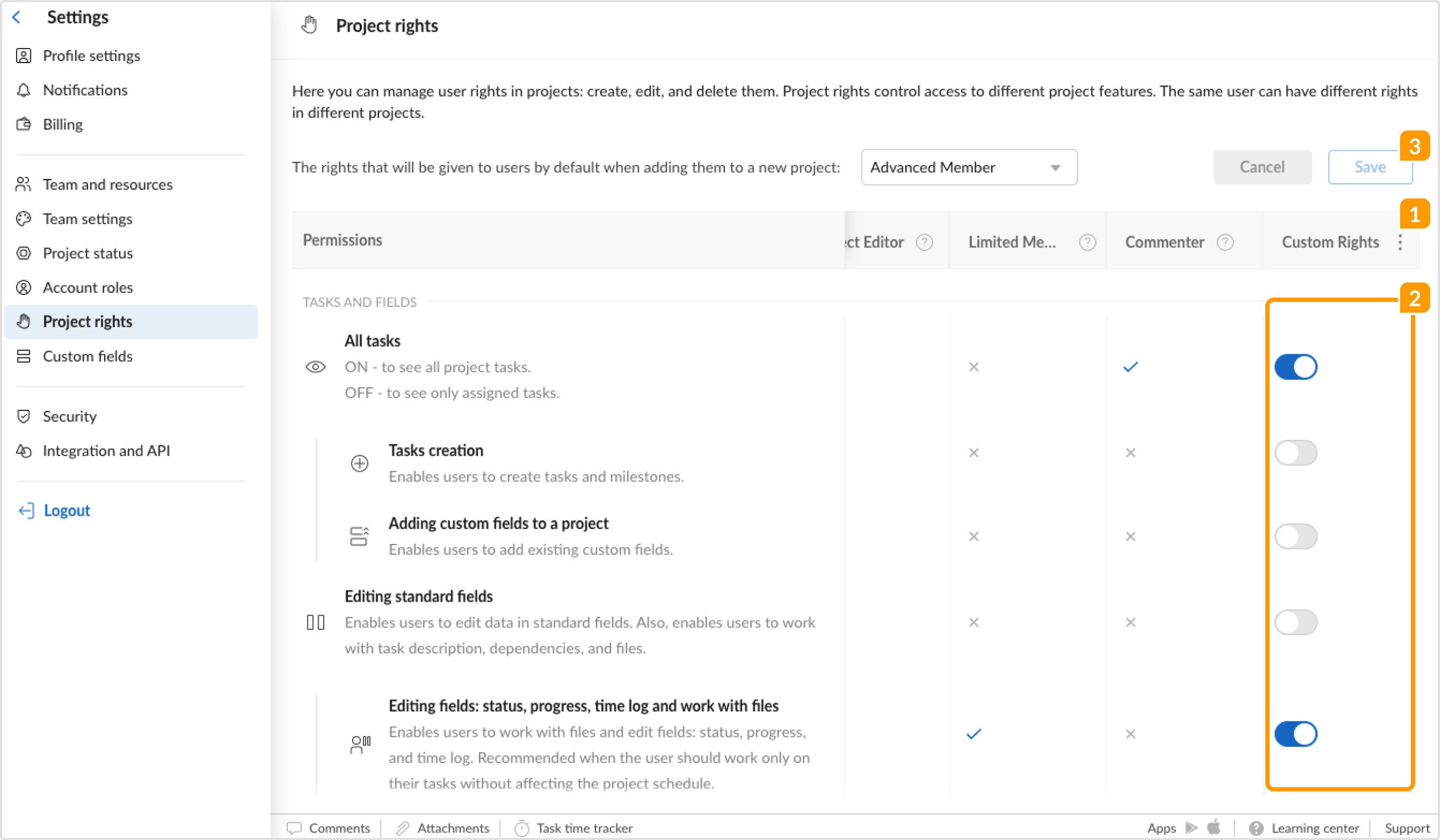The image size is (1440, 840).
Task: Open the Advanced Member default rights dropdown
Action: [969, 168]
